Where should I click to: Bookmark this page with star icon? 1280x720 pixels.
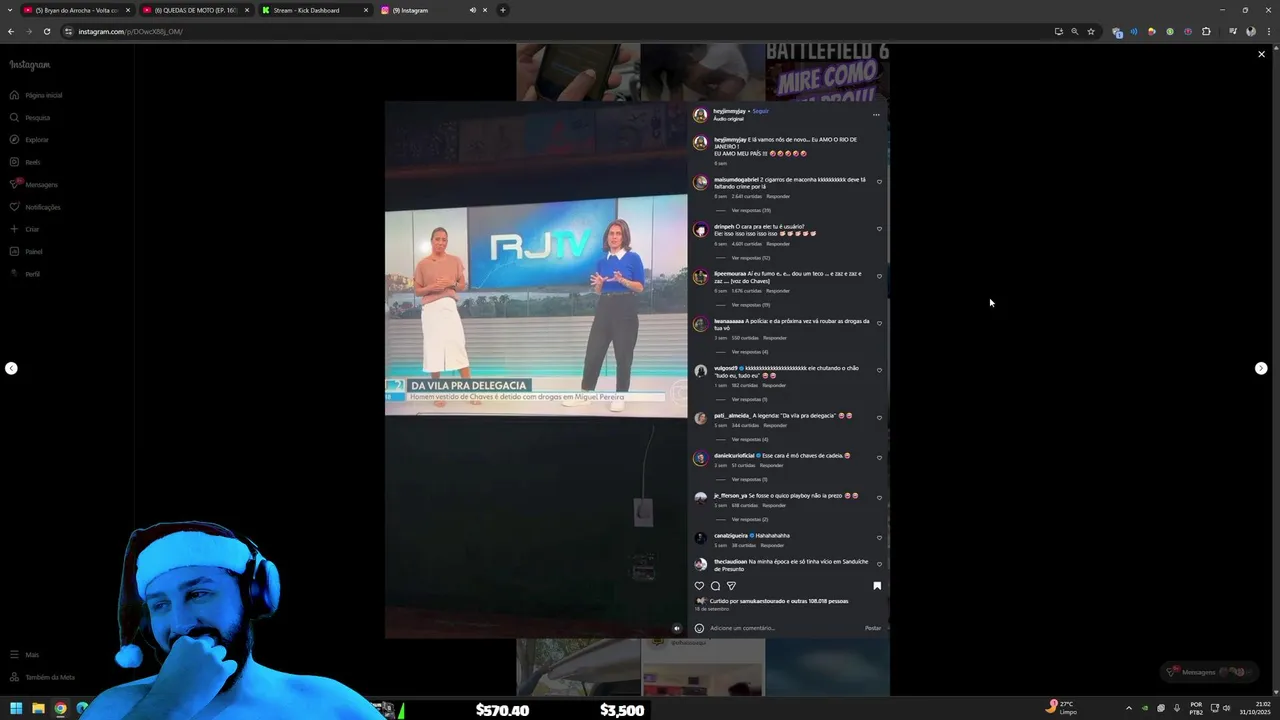coord(1091,31)
